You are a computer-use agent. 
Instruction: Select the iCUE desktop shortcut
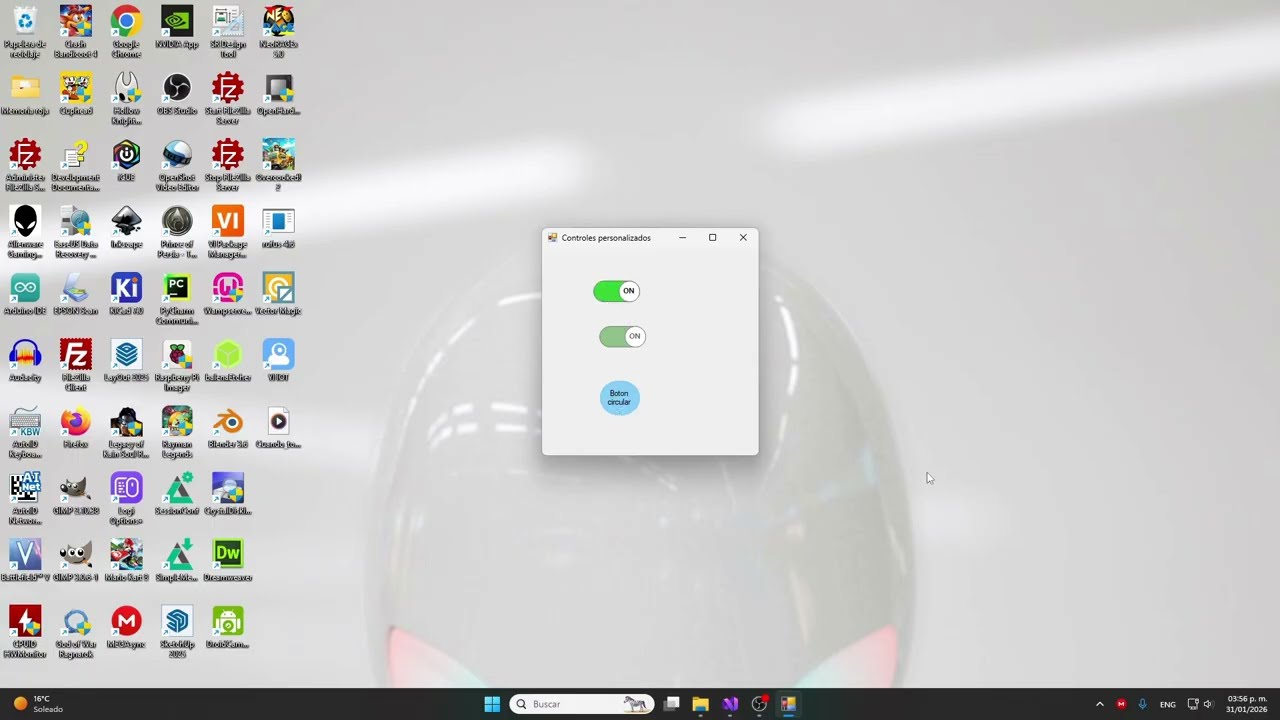click(x=126, y=161)
